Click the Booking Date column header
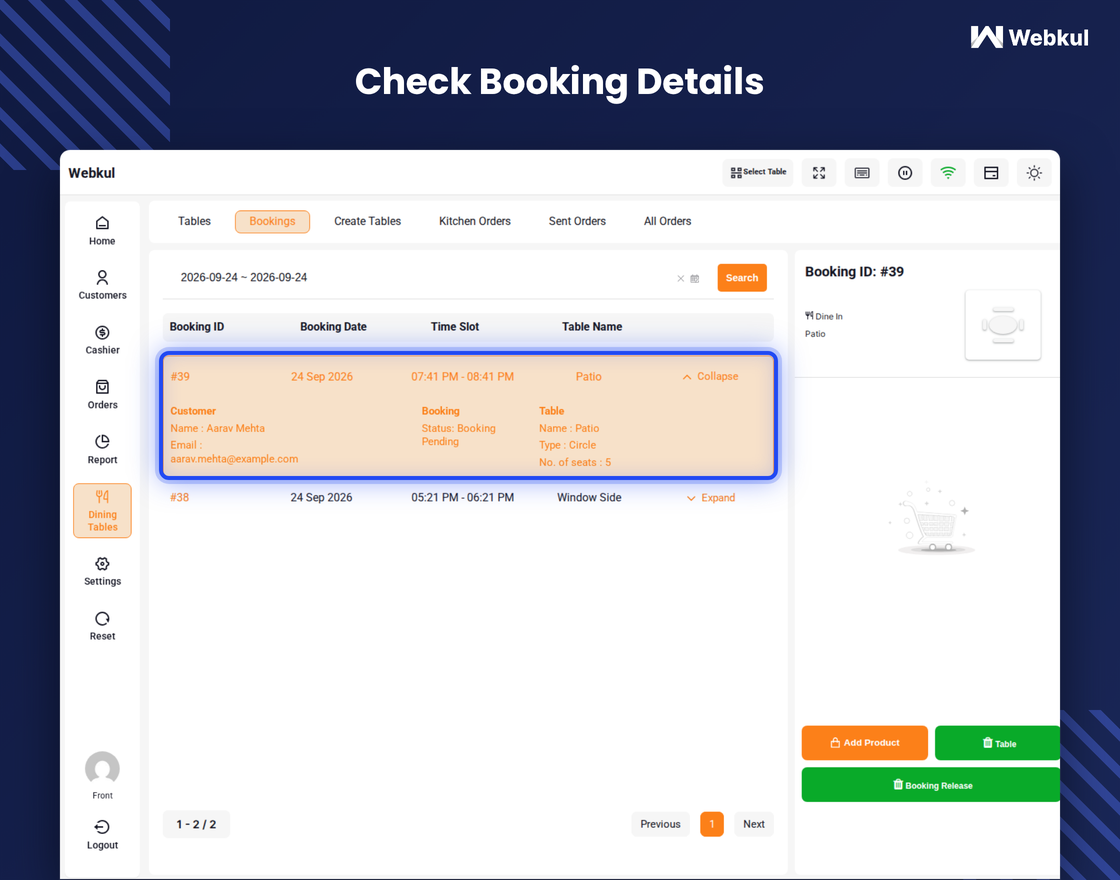This screenshot has width=1120, height=880. tap(333, 326)
